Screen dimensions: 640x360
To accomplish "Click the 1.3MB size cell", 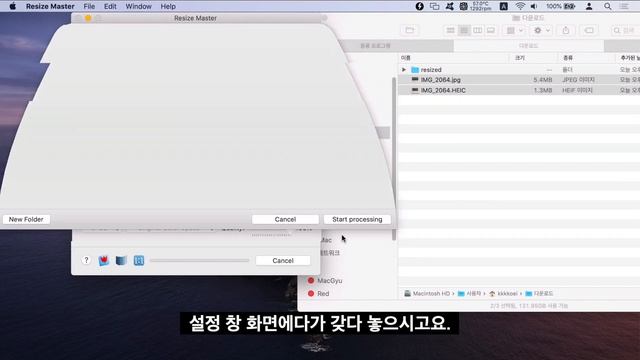I will [x=542, y=90].
